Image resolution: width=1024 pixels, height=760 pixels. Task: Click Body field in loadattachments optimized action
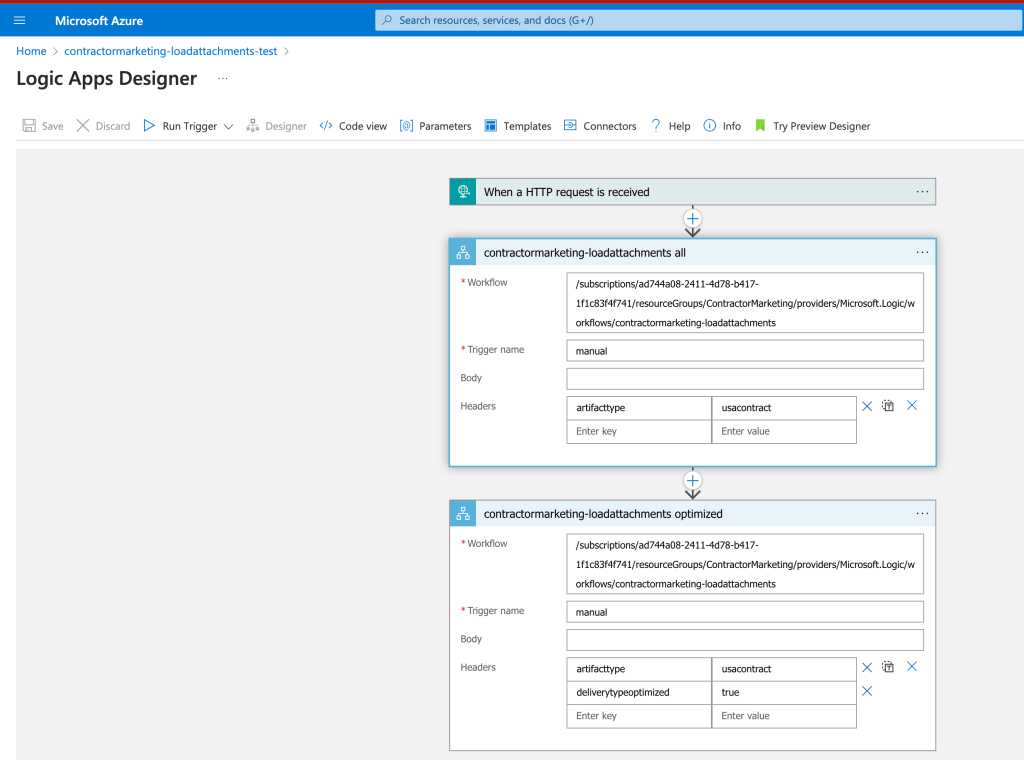[x=745, y=640]
